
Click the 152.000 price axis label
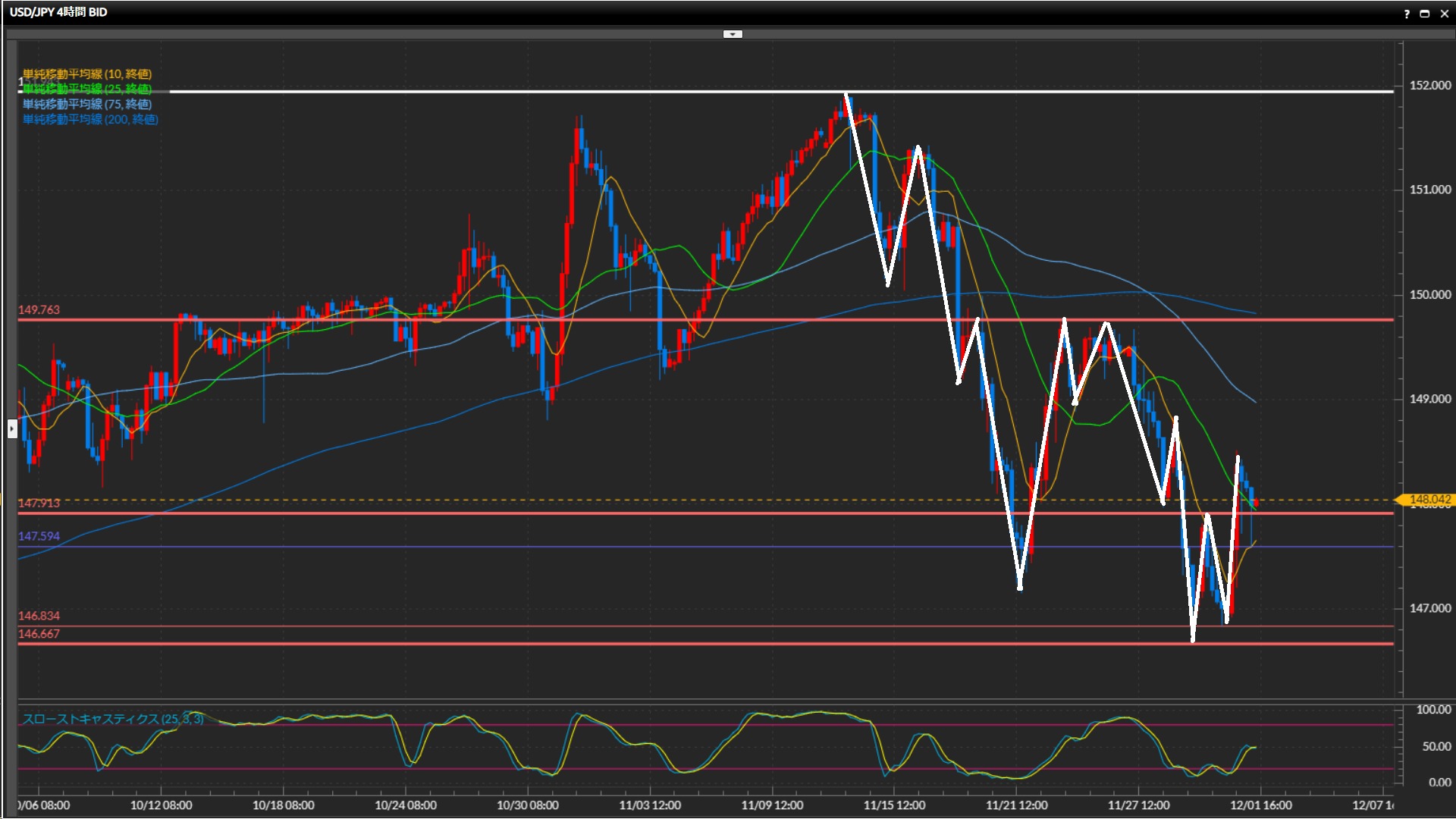[x=1429, y=85]
